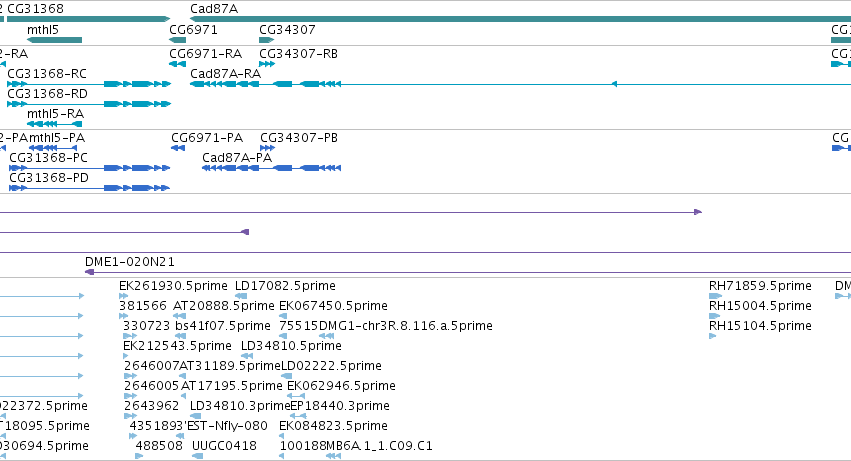The image size is (851, 461).
Task: Click the teal CG34307 gene arrow
Action: [266, 40]
